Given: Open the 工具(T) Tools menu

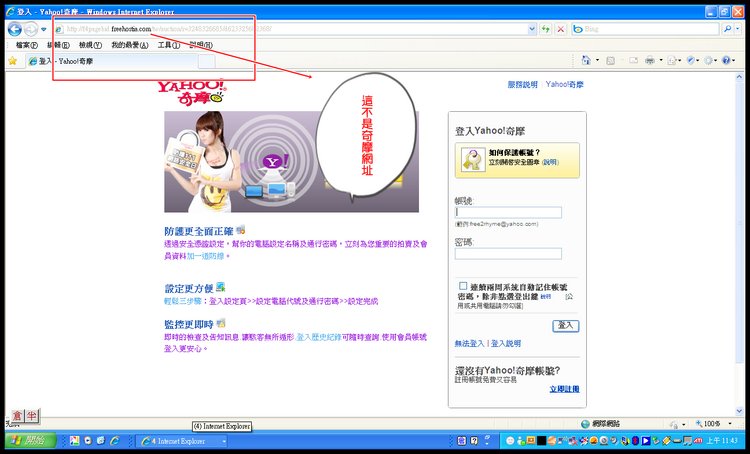Looking at the screenshot, I should click(x=169, y=45).
